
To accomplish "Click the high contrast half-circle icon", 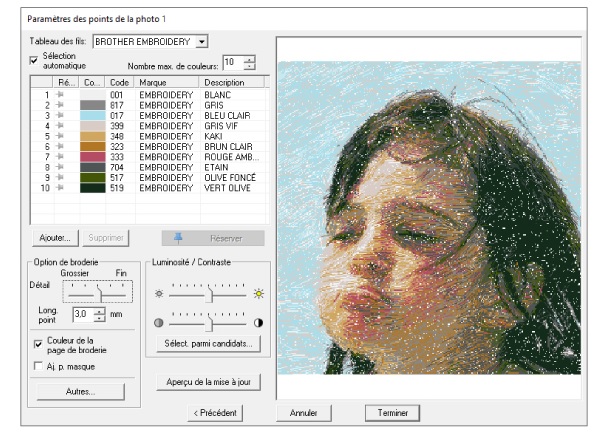I will (x=258, y=323).
